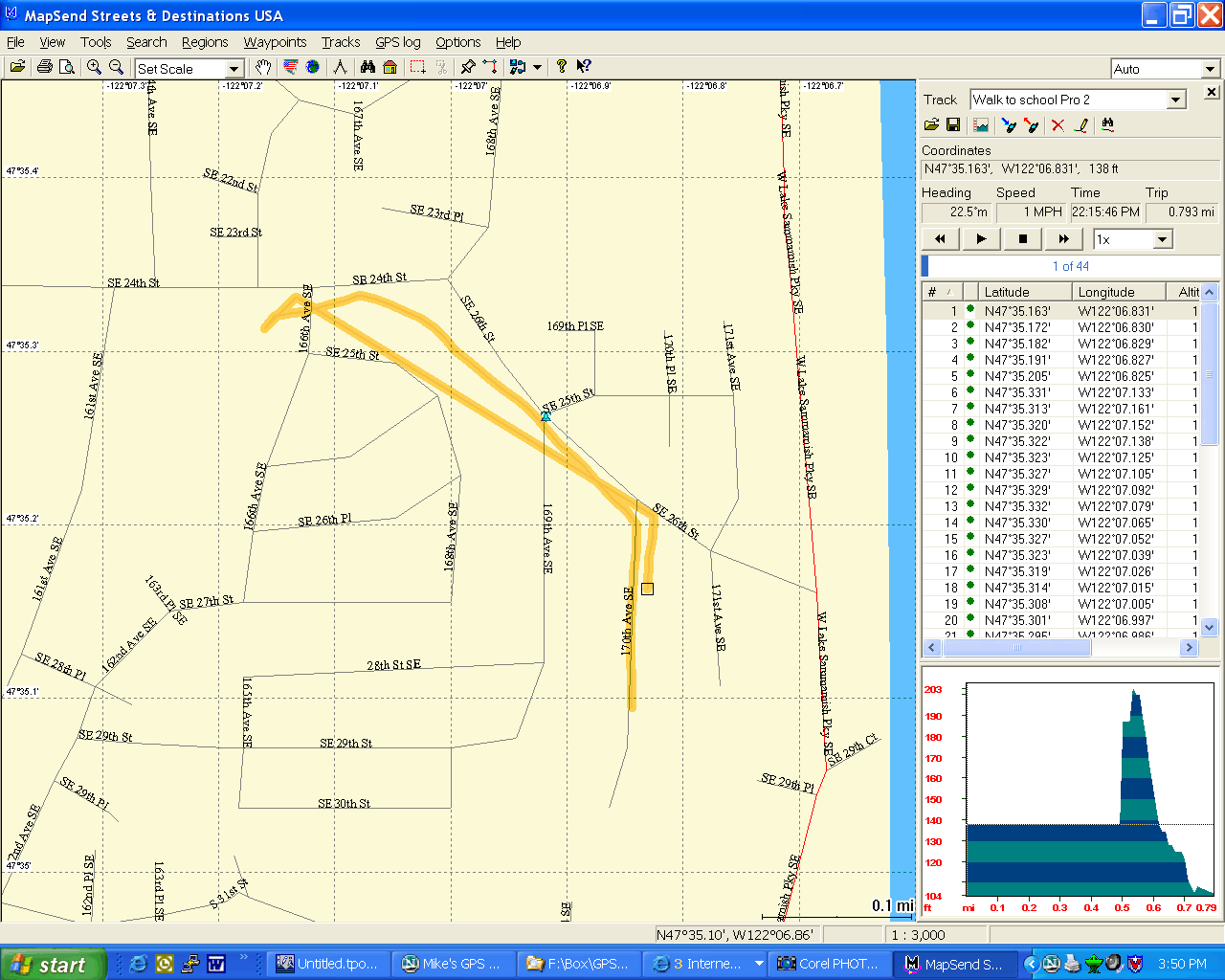Image resolution: width=1225 pixels, height=980 pixels.
Task: Open the 1x playback speed dropdown
Action: tap(1163, 239)
